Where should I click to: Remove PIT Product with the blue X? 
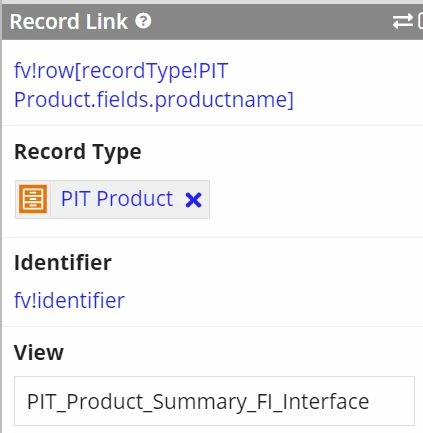(193, 200)
